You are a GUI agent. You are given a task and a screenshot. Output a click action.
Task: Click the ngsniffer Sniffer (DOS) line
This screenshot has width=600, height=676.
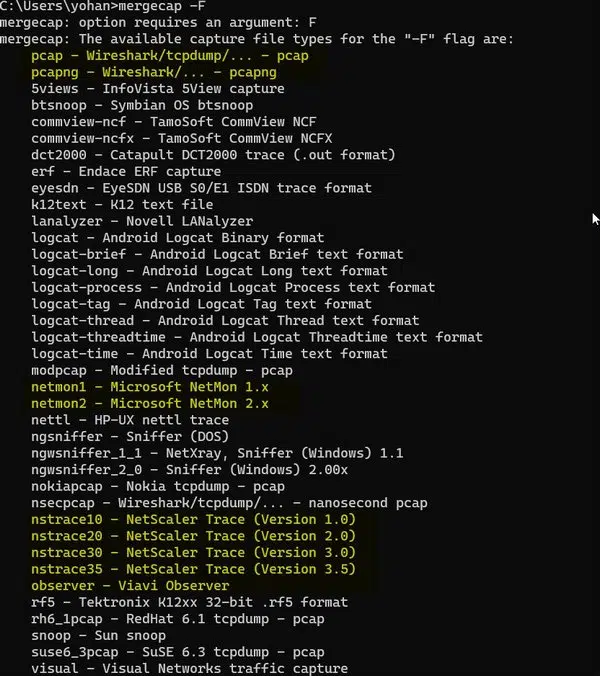point(130,436)
